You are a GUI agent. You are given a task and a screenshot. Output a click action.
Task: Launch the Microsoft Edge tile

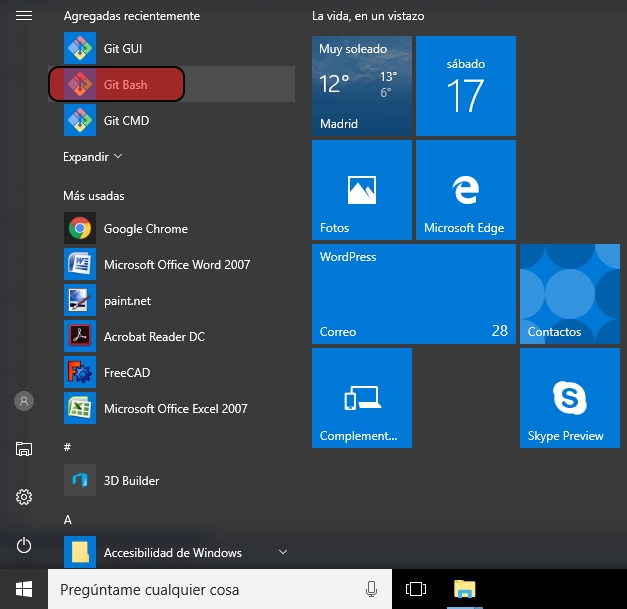[466, 190]
